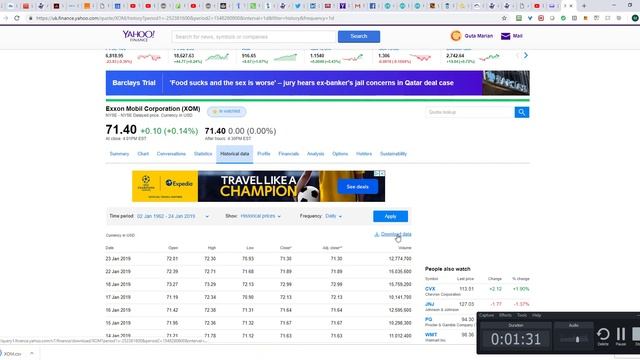The height and width of the screenshot is (360, 640).
Task: Open the CVX Chevron Corporation link
Action: (430, 289)
